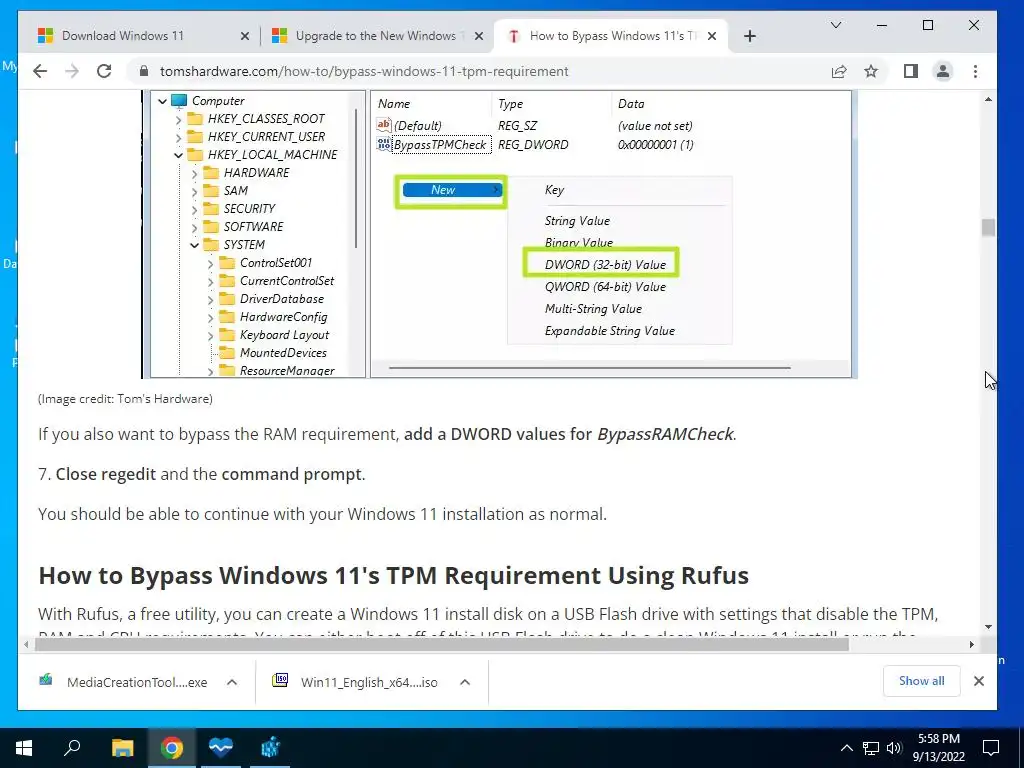Open taskbar search
The image size is (1024, 768).
coord(72,748)
